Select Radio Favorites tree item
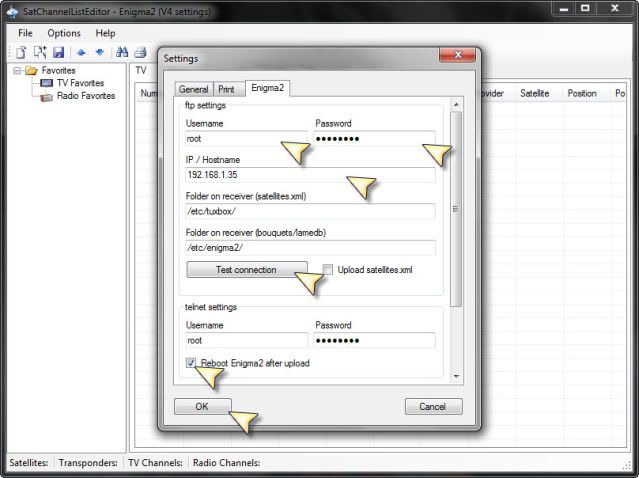Viewport: 639px width, 478px height. tap(86, 96)
